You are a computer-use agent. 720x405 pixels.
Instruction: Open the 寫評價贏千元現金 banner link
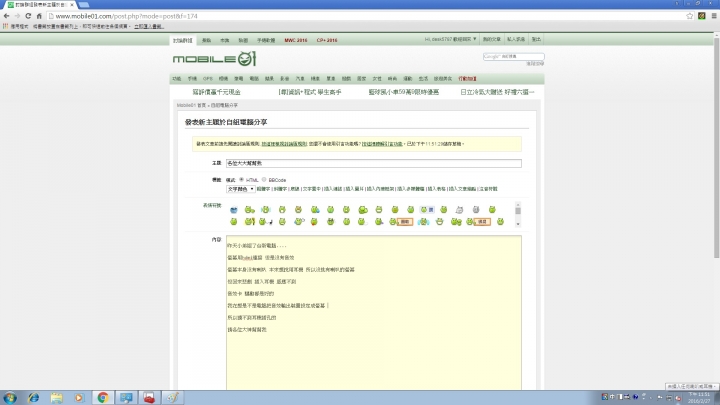coord(216,92)
